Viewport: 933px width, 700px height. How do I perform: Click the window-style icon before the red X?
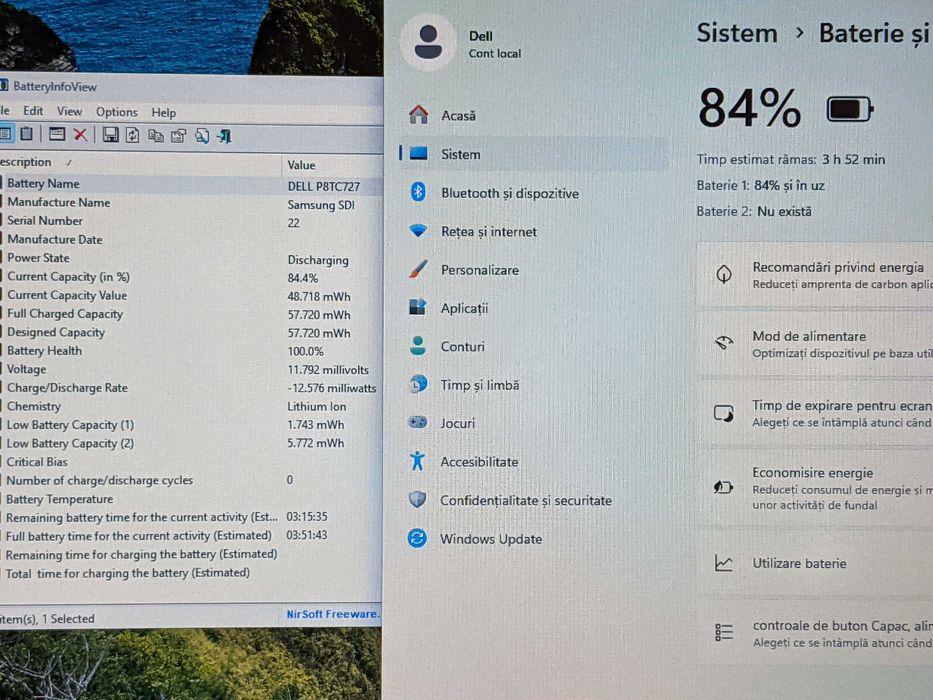[x=57, y=135]
